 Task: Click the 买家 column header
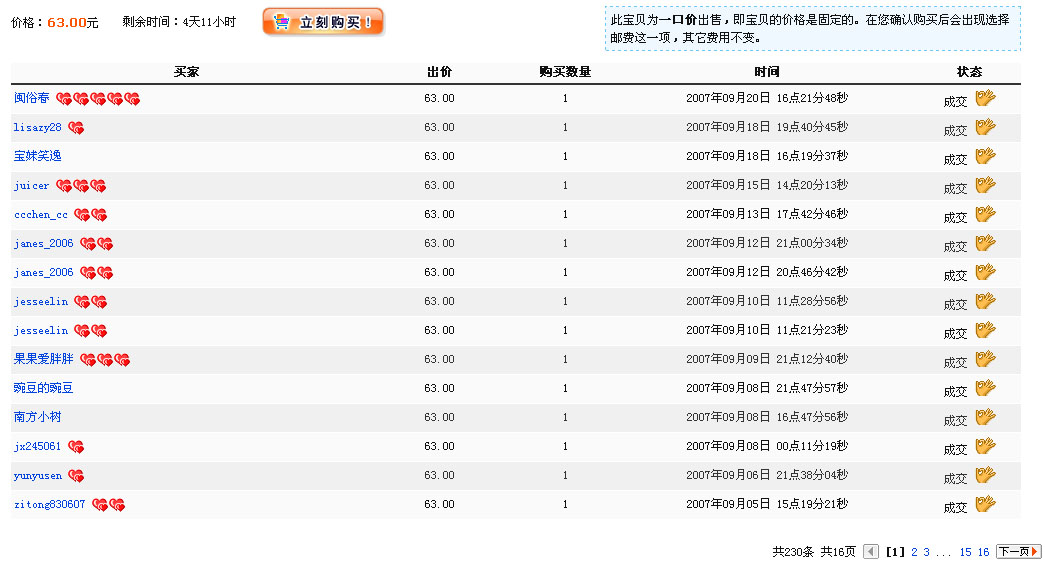(187, 72)
